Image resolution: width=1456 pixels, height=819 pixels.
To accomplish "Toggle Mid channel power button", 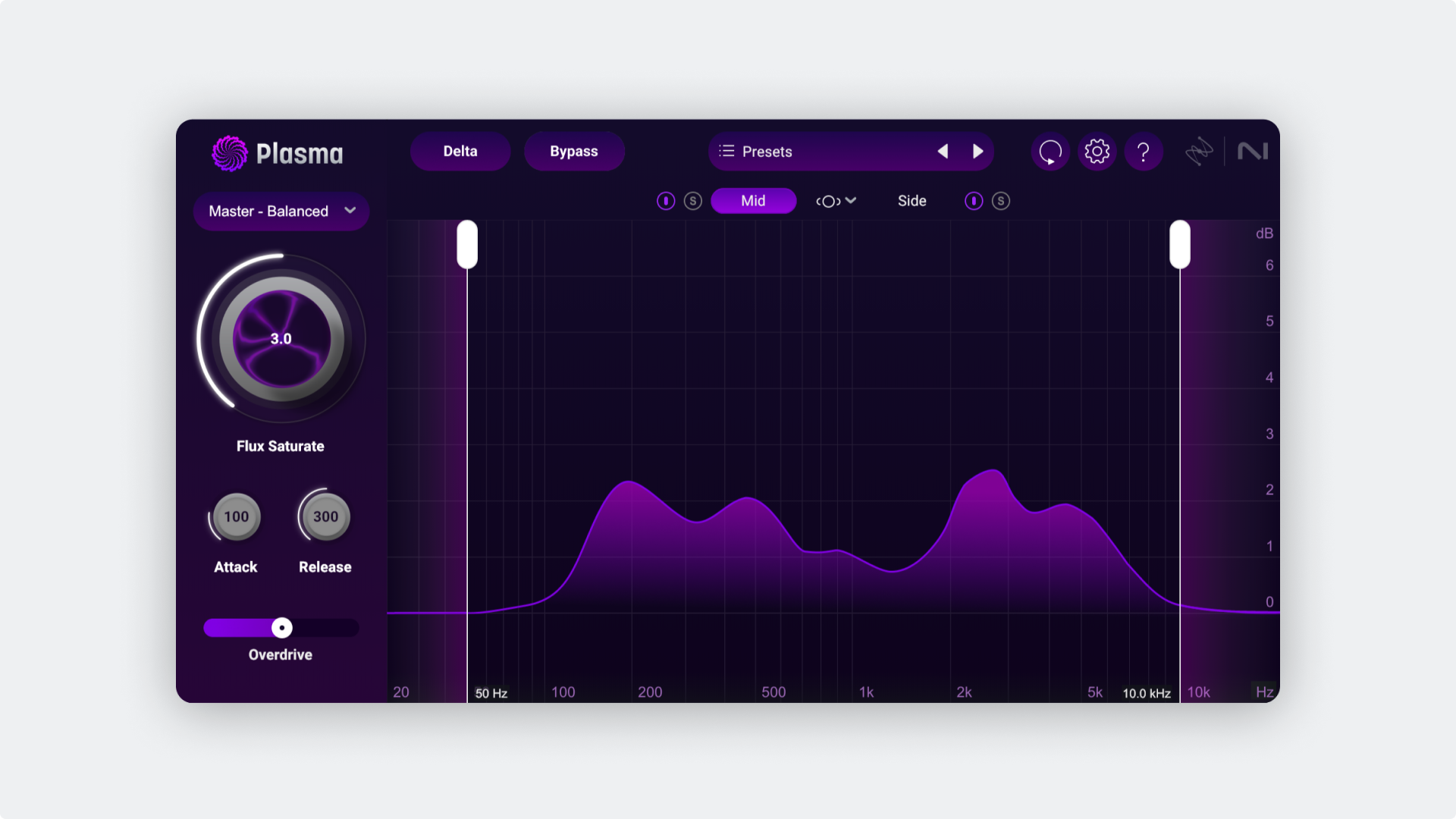I will pyautogui.click(x=666, y=201).
